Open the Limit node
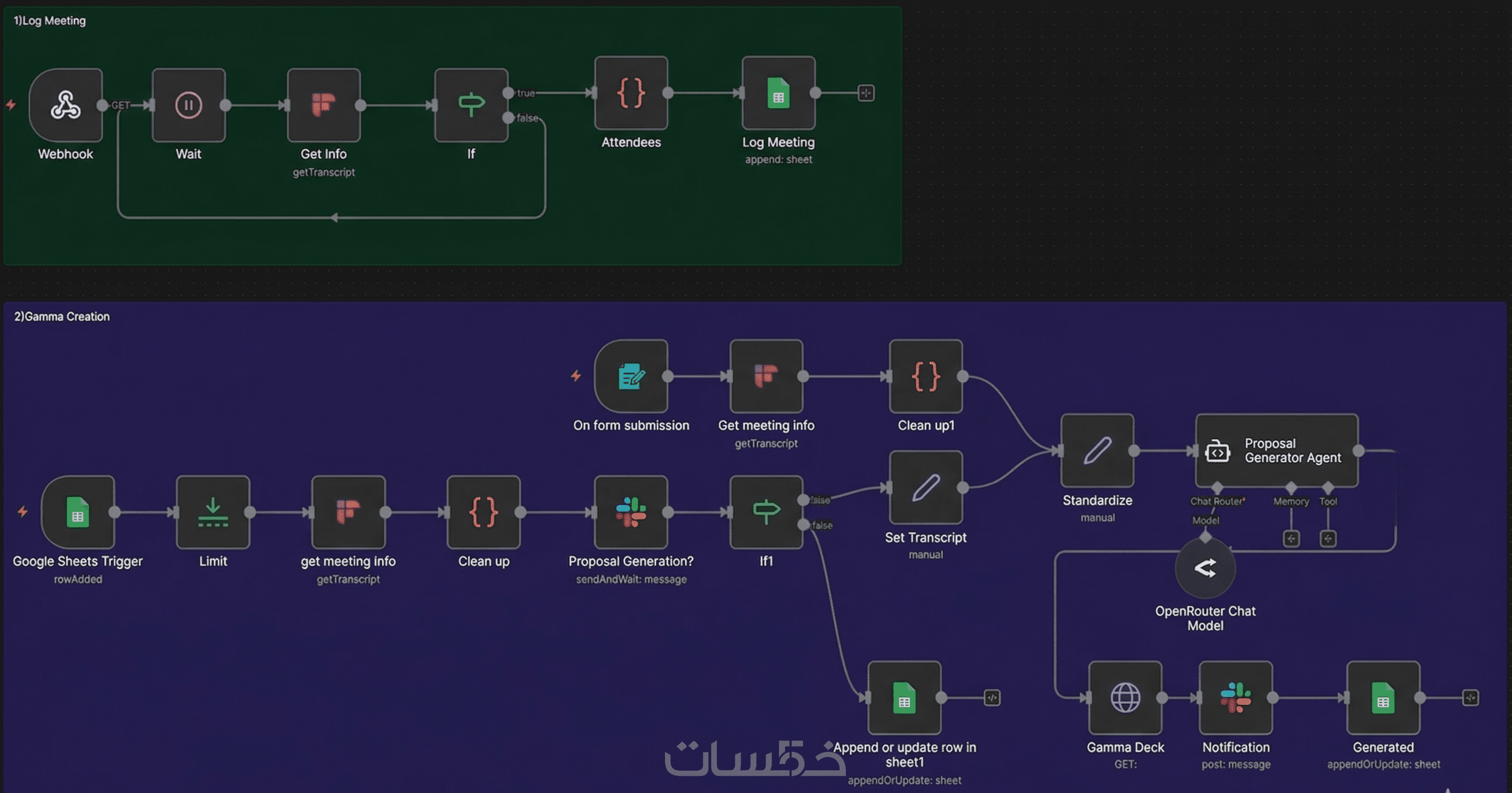 [x=213, y=512]
